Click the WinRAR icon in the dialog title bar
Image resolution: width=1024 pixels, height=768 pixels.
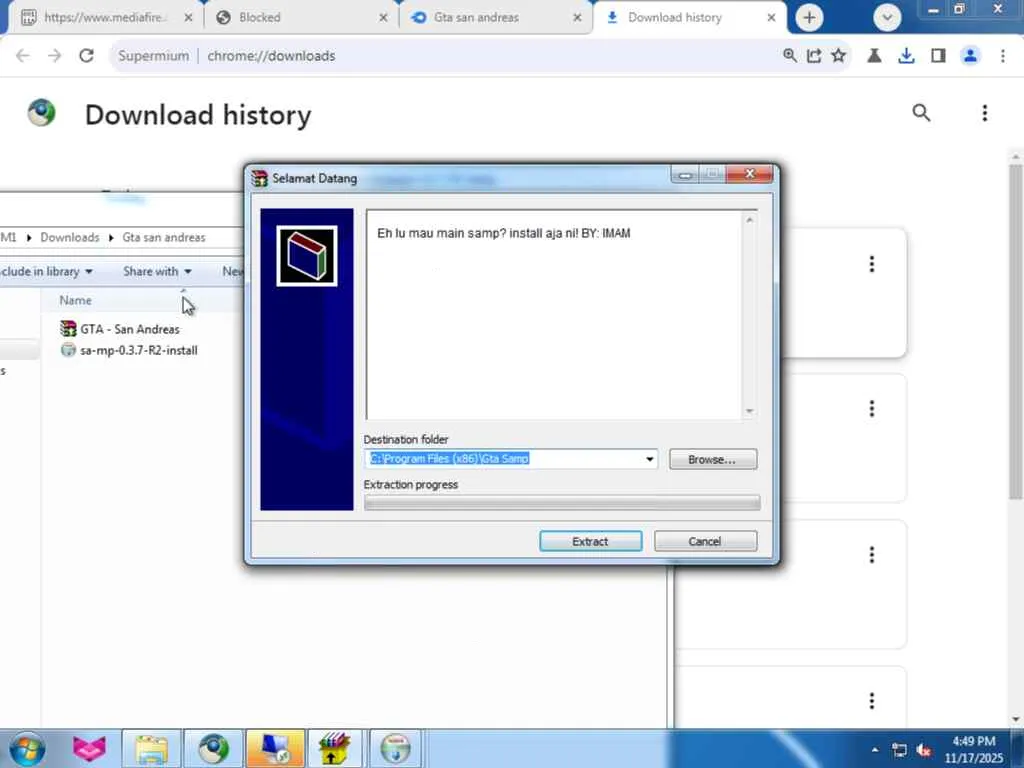pos(260,178)
